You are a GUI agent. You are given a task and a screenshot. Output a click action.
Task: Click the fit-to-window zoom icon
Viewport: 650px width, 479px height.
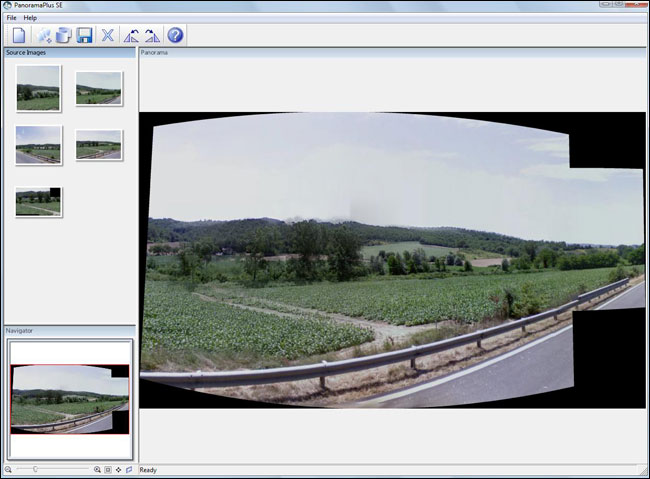pyautogui.click(x=108, y=470)
